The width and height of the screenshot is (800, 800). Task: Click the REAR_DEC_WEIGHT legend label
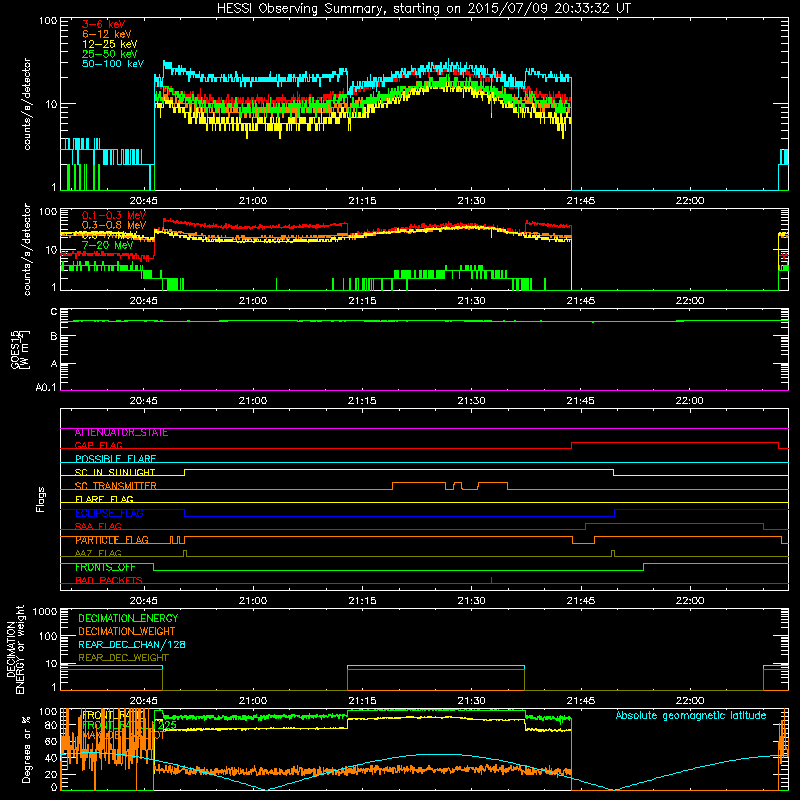tap(123, 658)
